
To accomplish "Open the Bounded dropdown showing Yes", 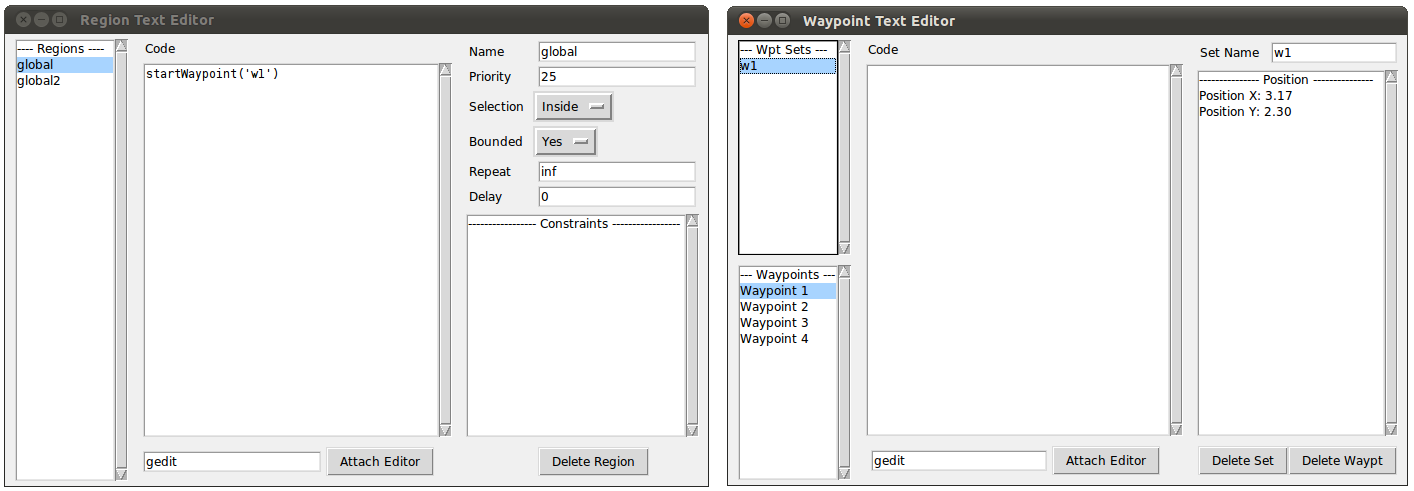I will point(566,142).
